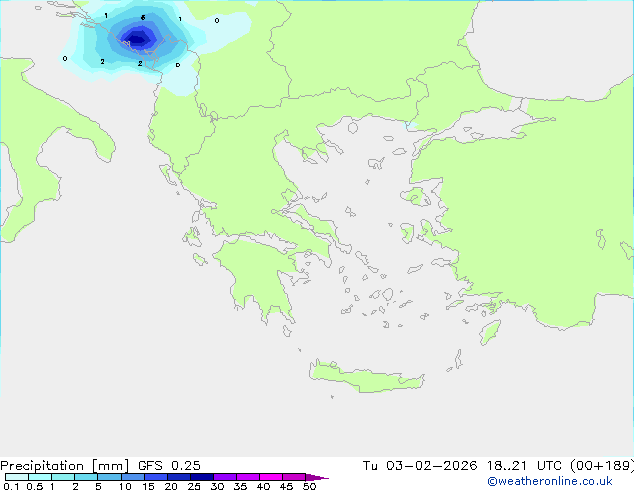Viewport: 634px width, 490px height.
Task: Click the '15' legend value
Action: (148, 486)
